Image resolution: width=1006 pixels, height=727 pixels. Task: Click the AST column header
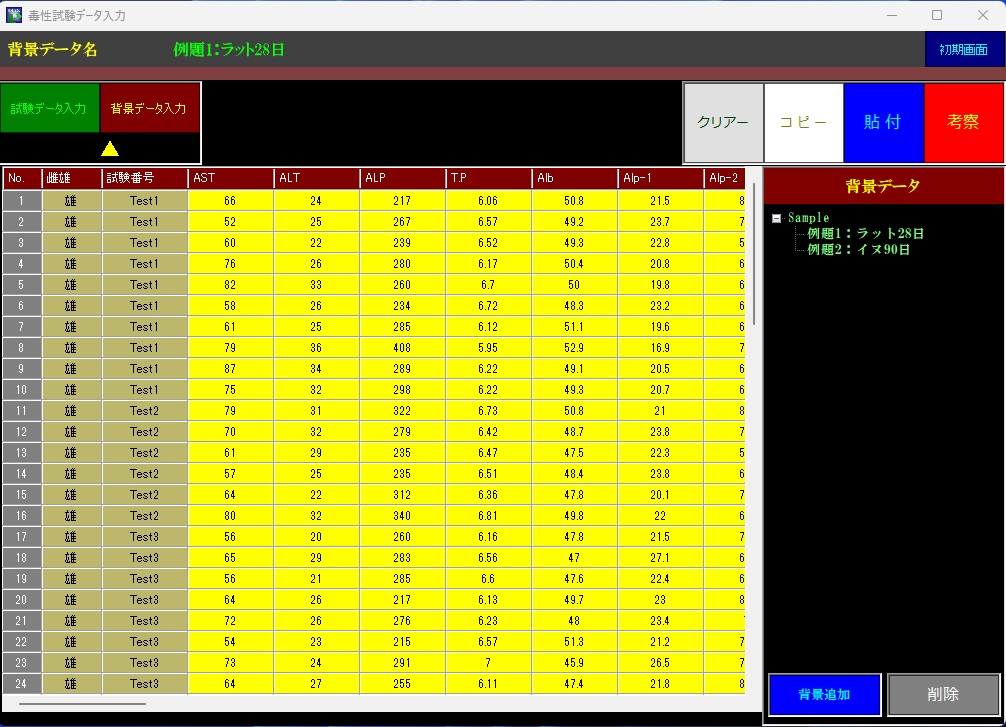(x=230, y=179)
